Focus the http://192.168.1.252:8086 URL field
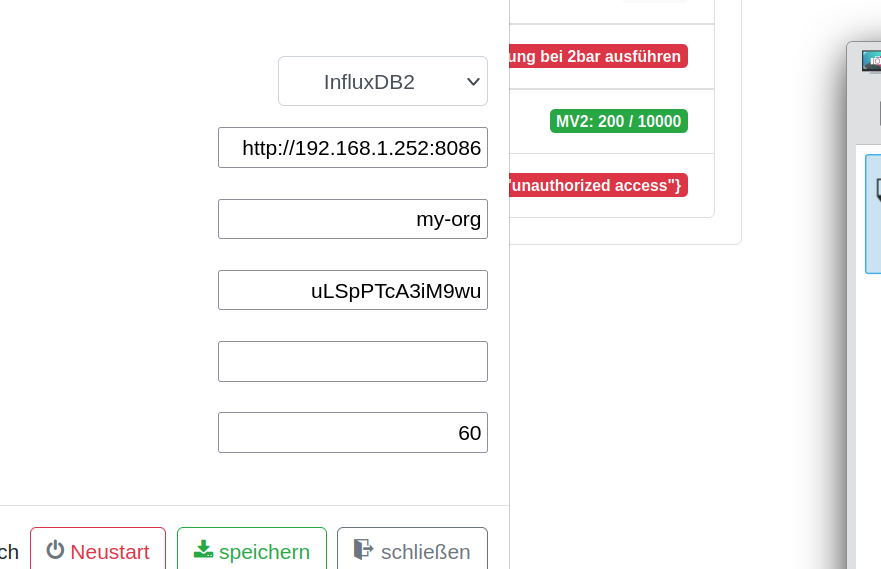881x569 pixels. point(353,148)
